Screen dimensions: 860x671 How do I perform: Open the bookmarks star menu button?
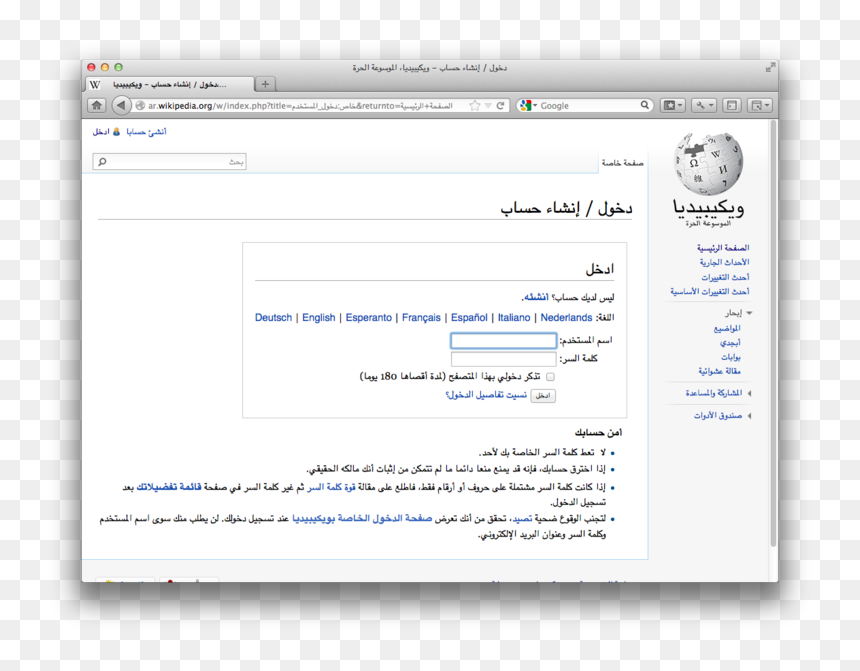tap(672, 105)
